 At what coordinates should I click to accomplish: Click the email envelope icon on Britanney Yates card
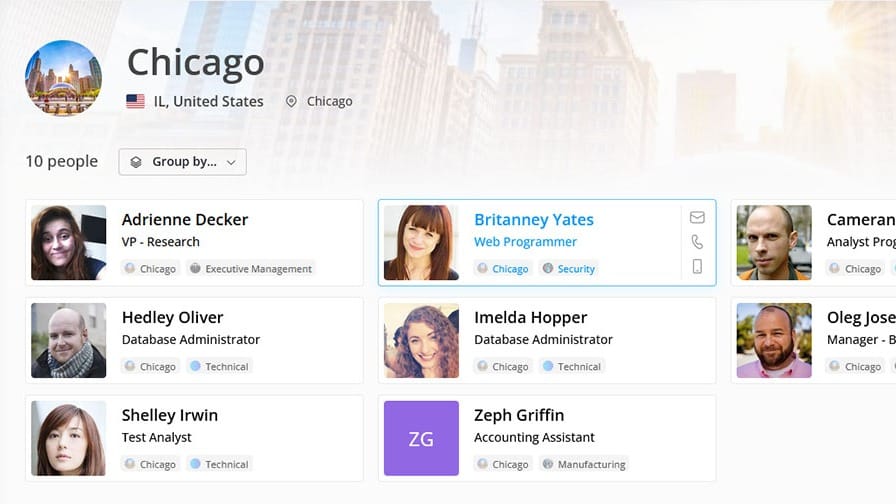click(x=697, y=217)
